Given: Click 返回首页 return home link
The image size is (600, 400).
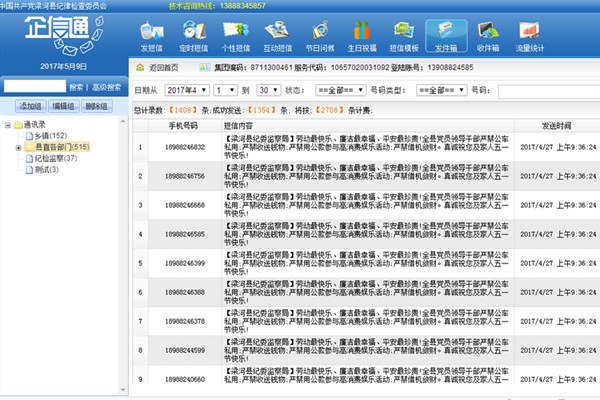Looking at the screenshot, I should tap(163, 67).
